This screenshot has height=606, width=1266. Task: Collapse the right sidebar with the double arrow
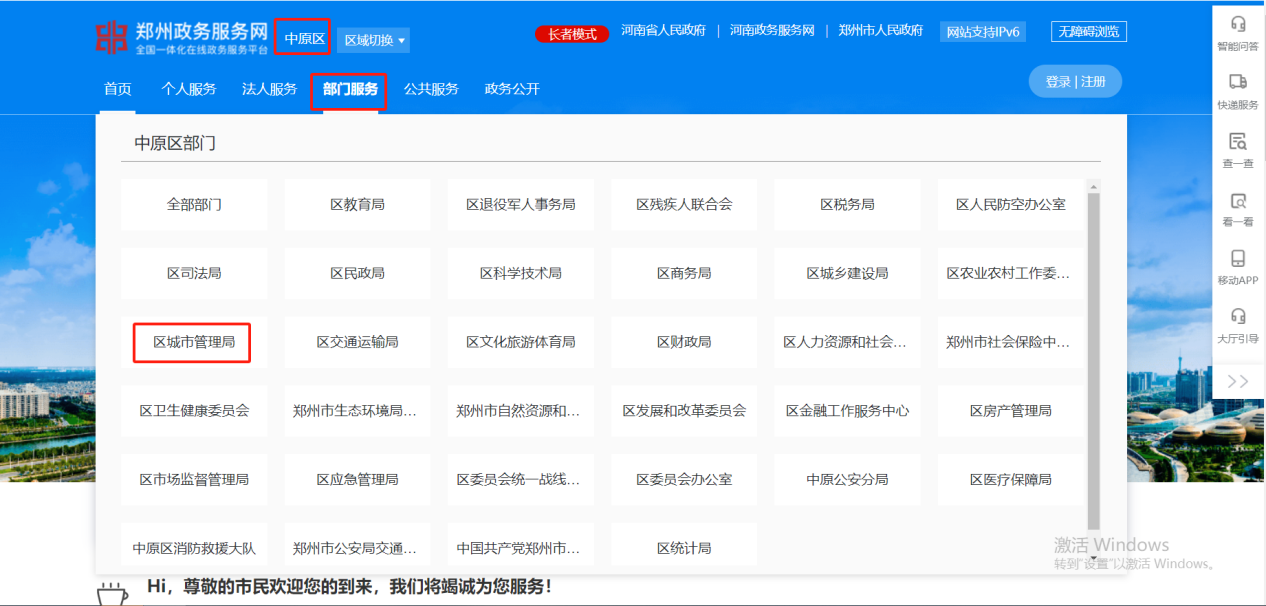[1238, 380]
